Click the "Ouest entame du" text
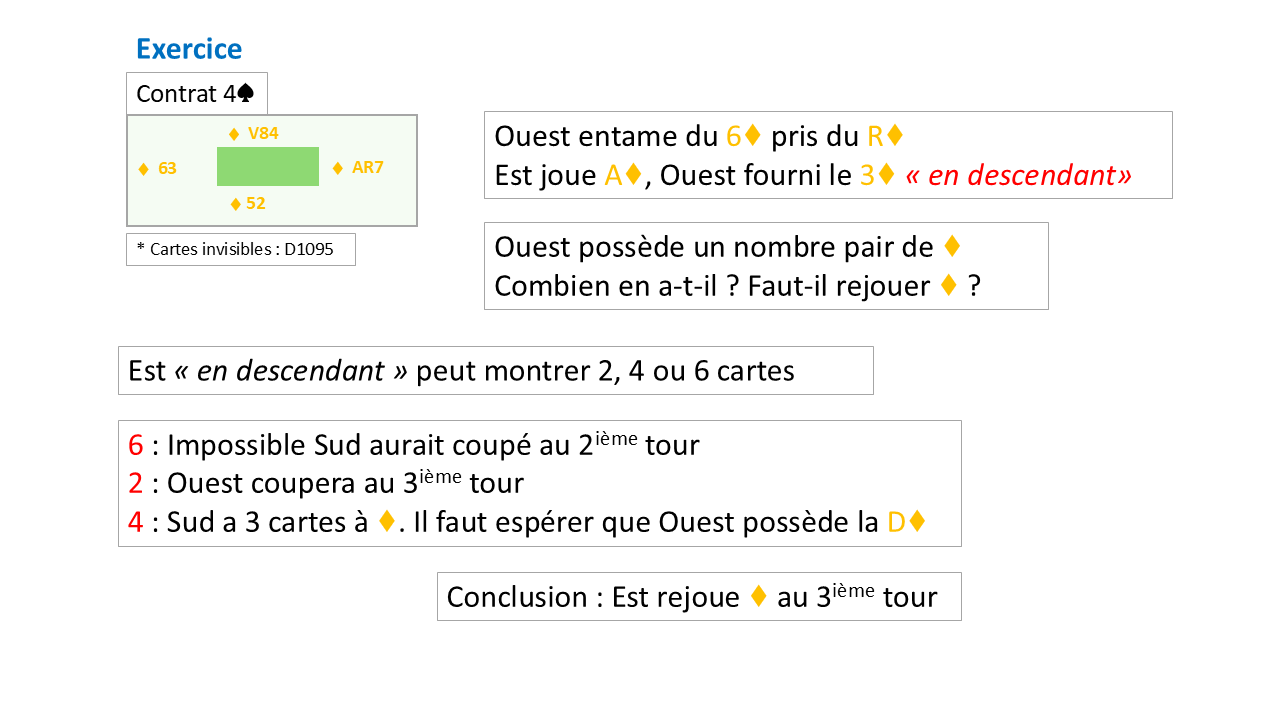 click(607, 136)
